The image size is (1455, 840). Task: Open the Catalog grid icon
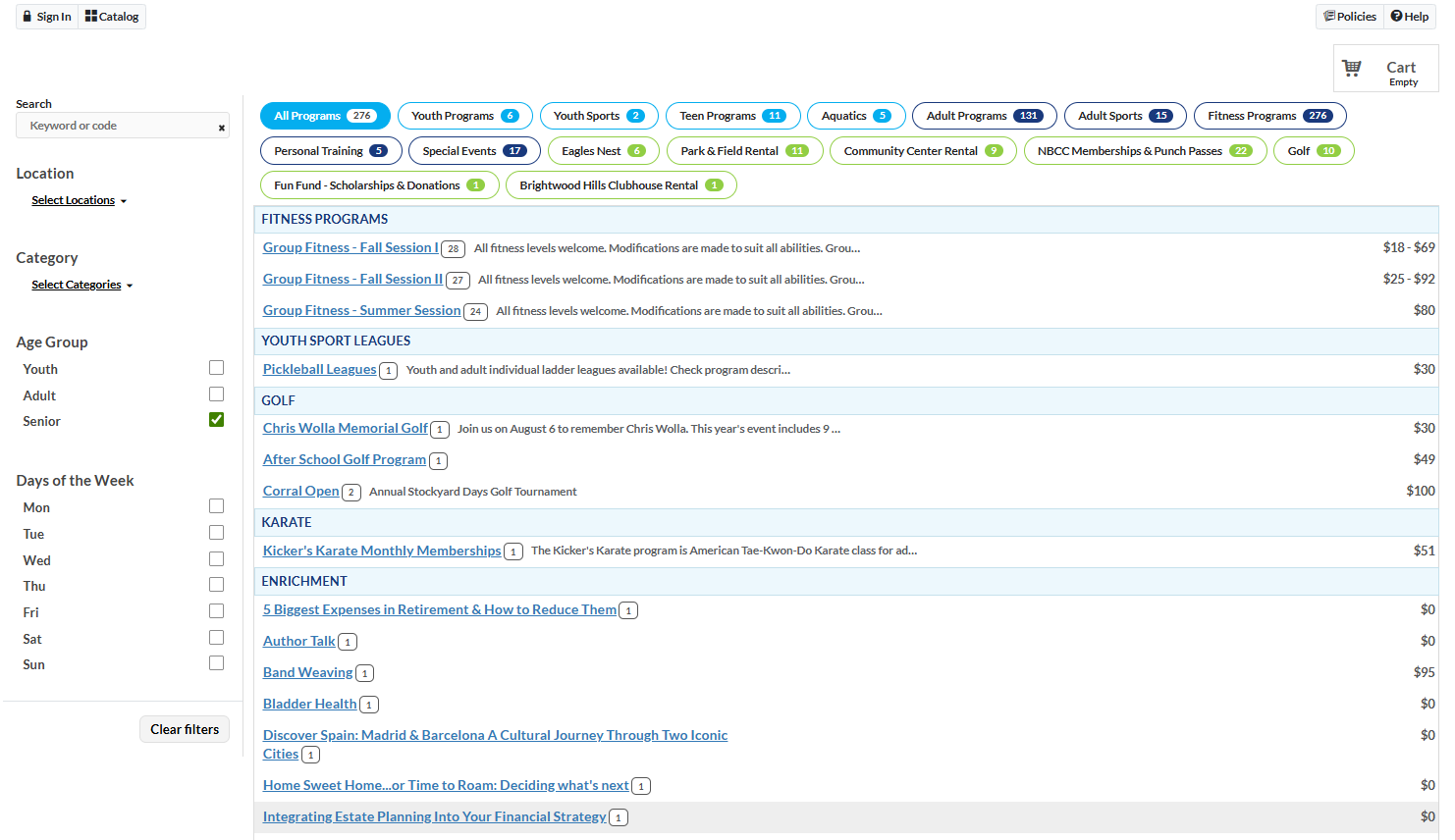[91, 16]
